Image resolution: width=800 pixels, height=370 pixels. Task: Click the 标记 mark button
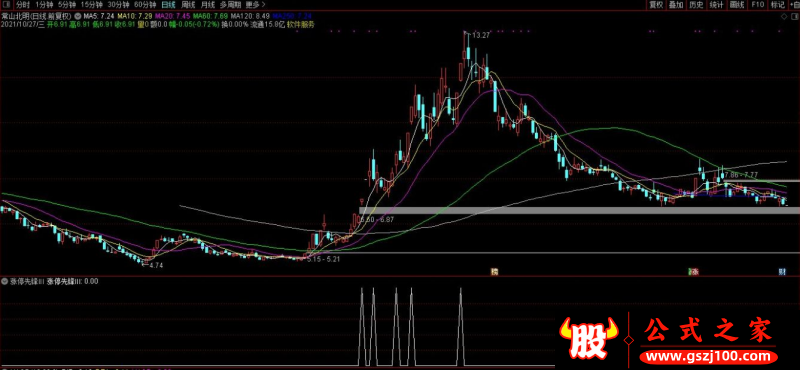tap(778, 5)
